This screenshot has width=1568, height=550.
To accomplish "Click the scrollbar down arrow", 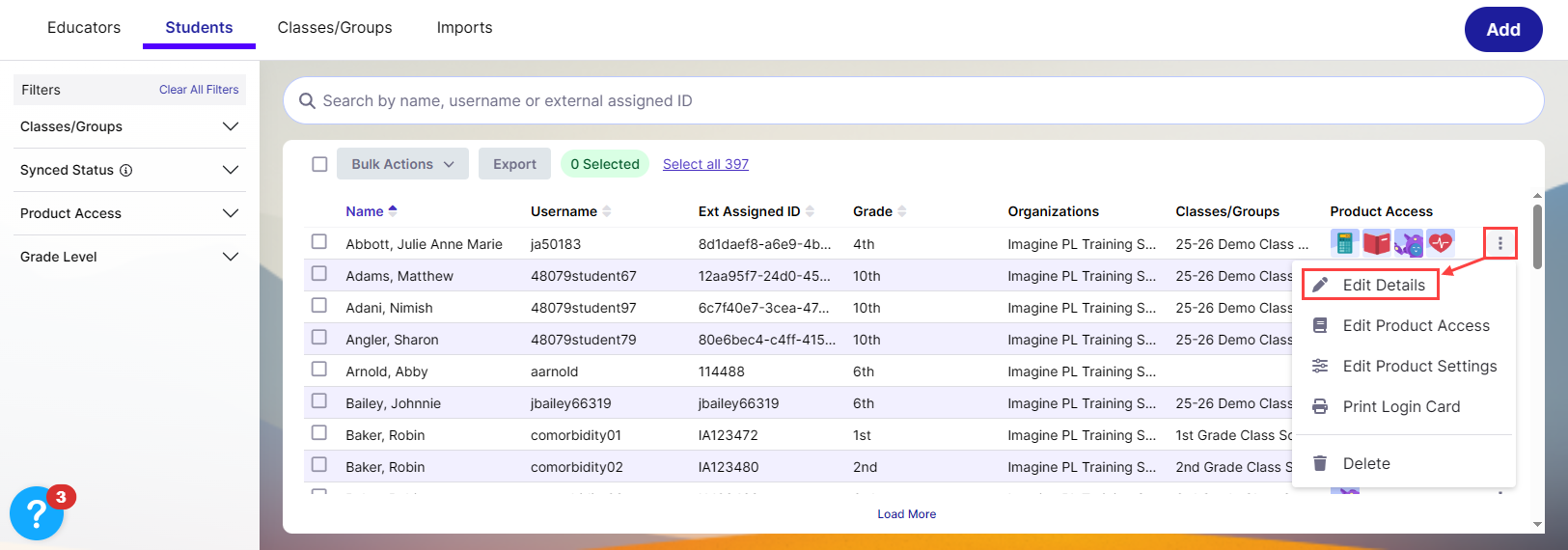I will pyautogui.click(x=1537, y=525).
